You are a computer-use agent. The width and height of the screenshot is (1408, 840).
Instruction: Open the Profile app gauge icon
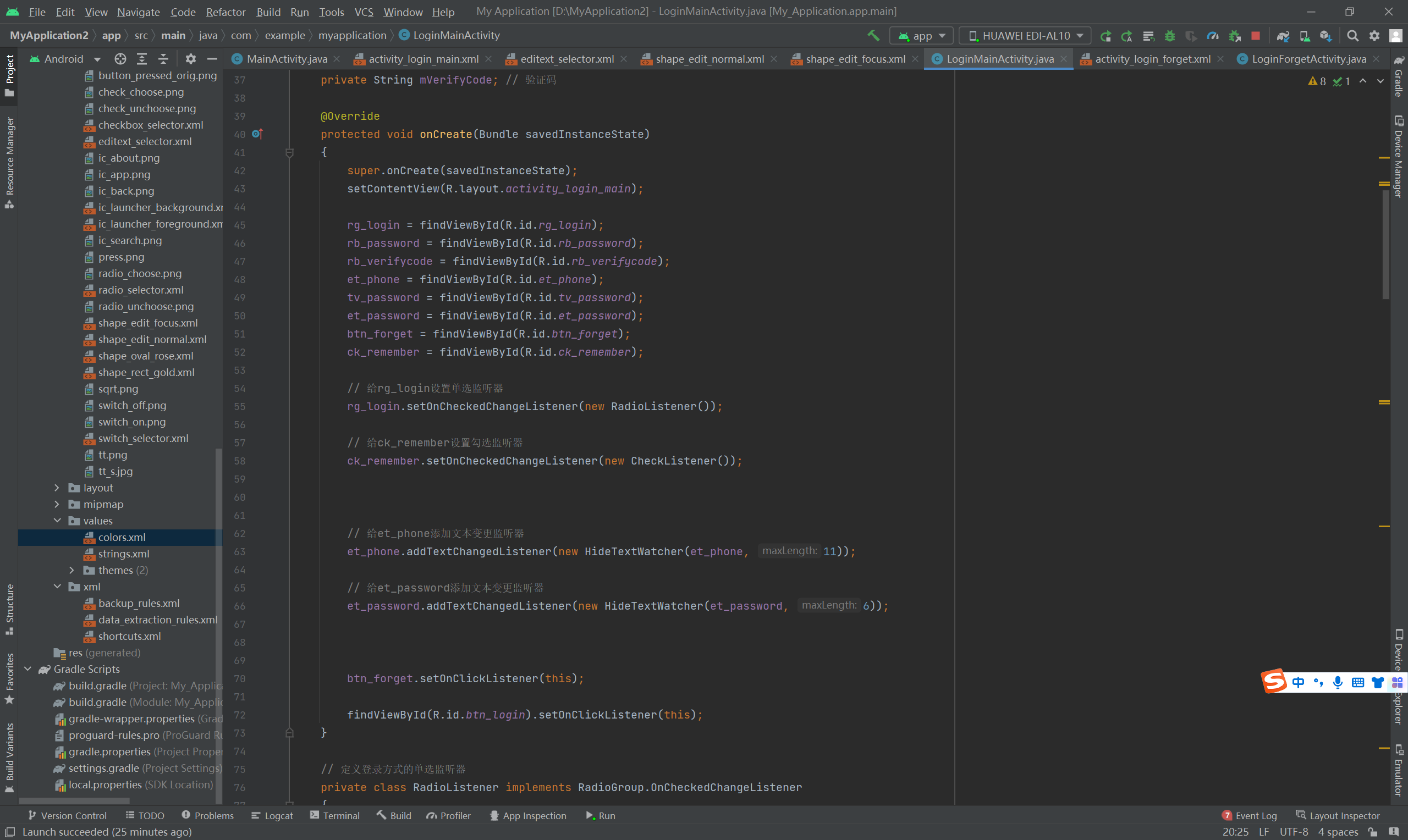point(1212,36)
